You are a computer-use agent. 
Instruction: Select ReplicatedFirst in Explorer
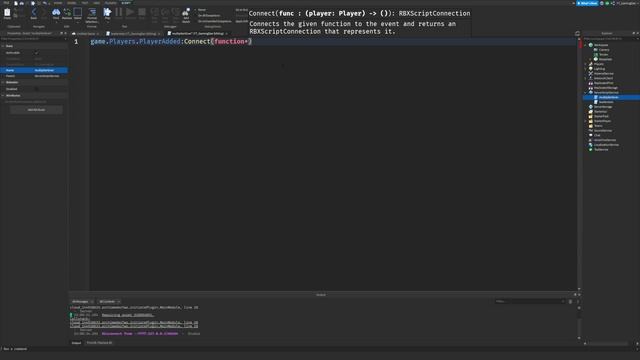point(603,83)
